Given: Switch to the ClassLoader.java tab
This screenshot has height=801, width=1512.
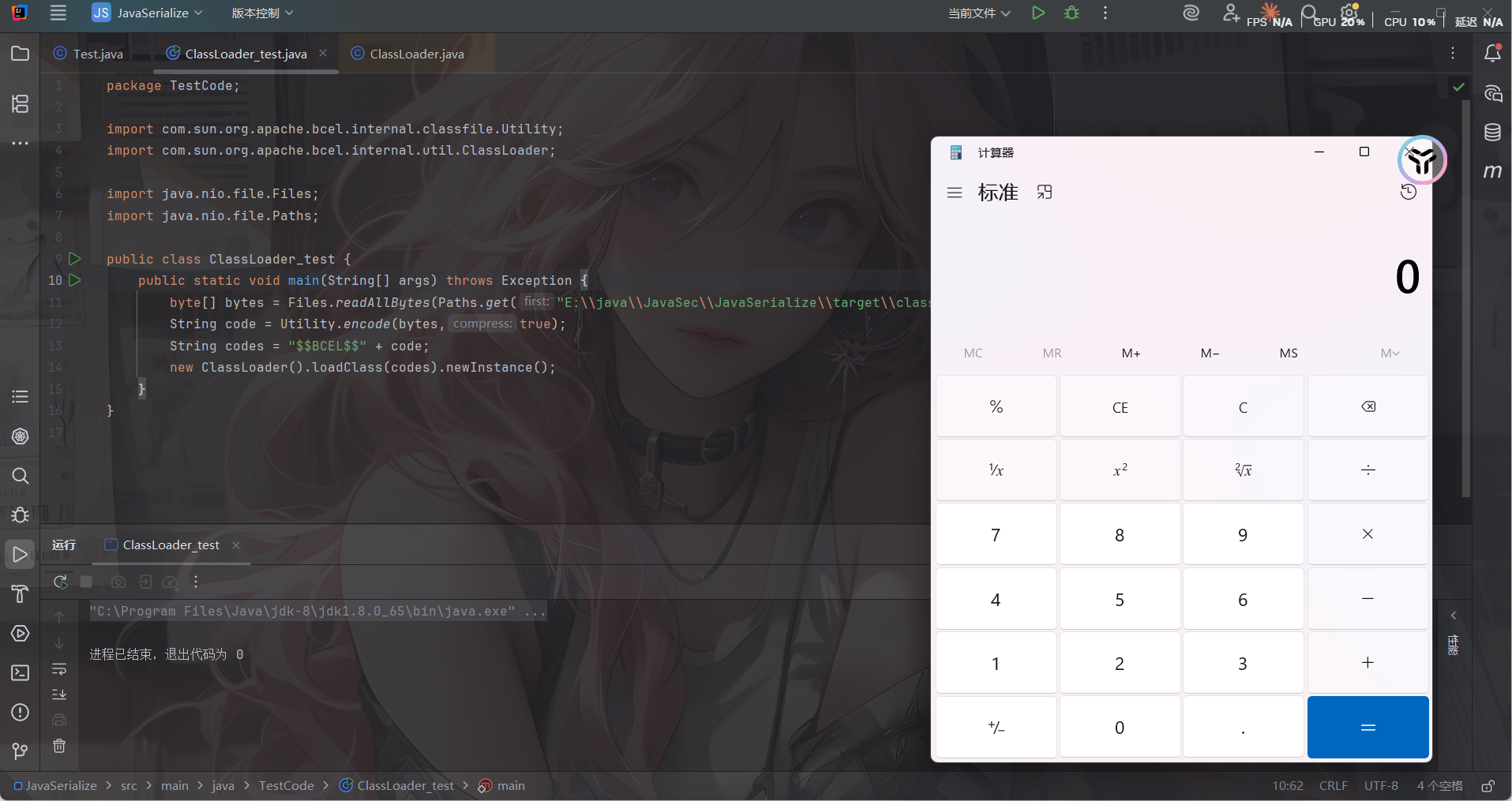Looking at the screenshot, I should (416, 54).
